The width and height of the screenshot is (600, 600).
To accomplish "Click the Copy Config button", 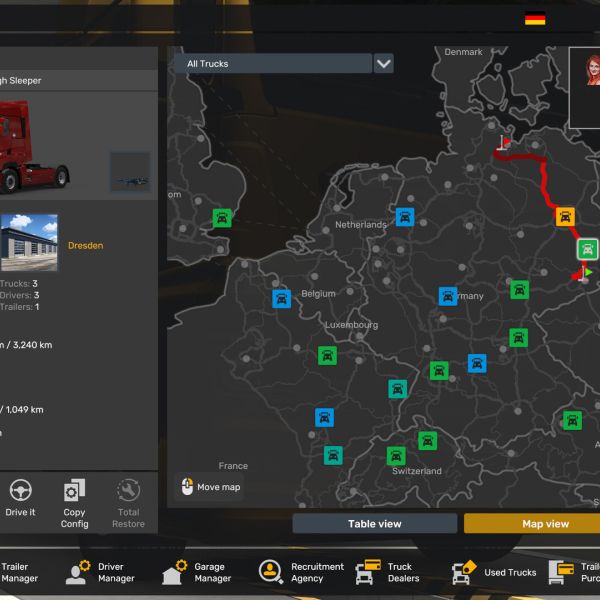I will click(x=74, y=502).
